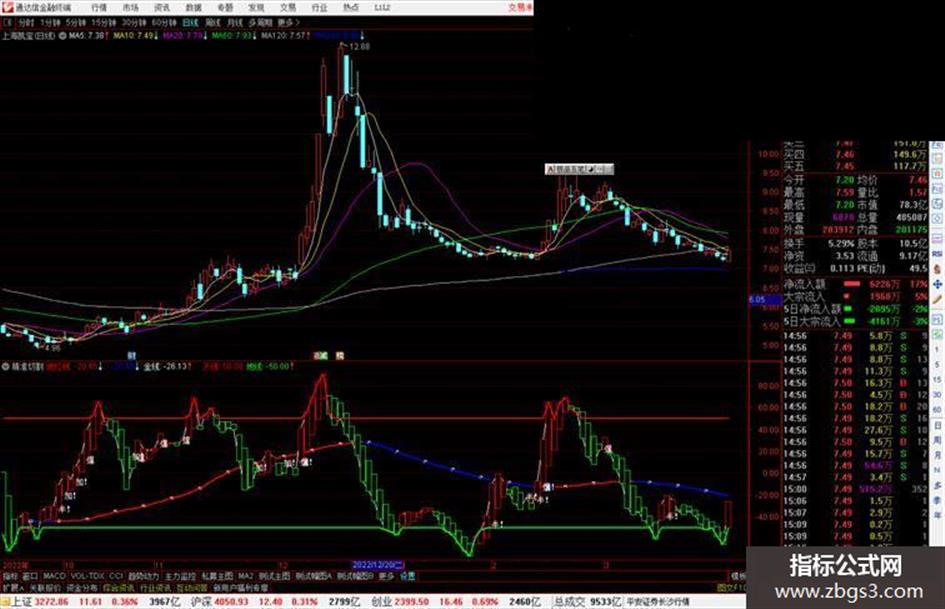Open the 行业 menu
Screen dimensions: 945x609
point(319,7)
